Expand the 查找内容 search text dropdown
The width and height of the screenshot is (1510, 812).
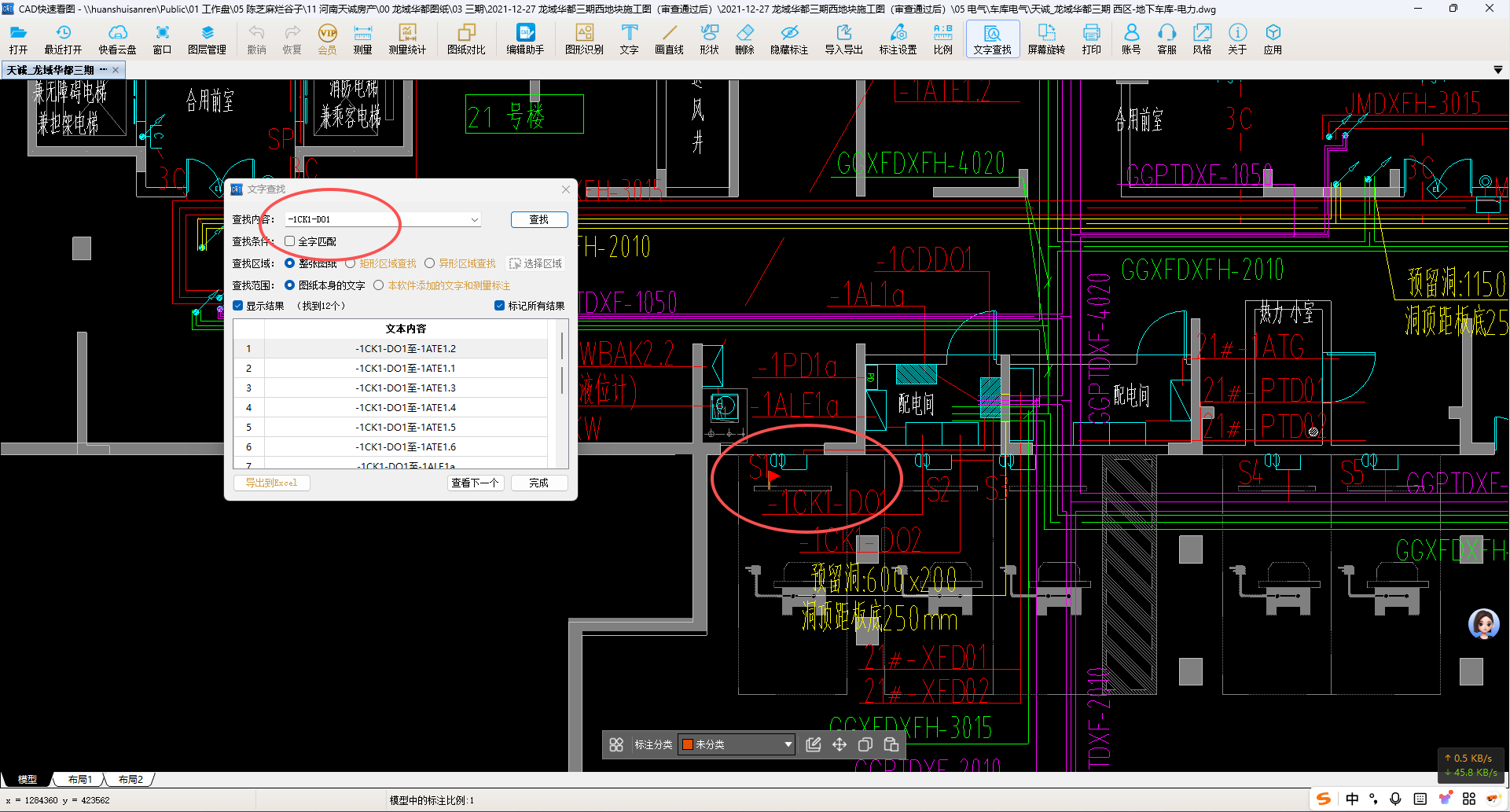474,220
